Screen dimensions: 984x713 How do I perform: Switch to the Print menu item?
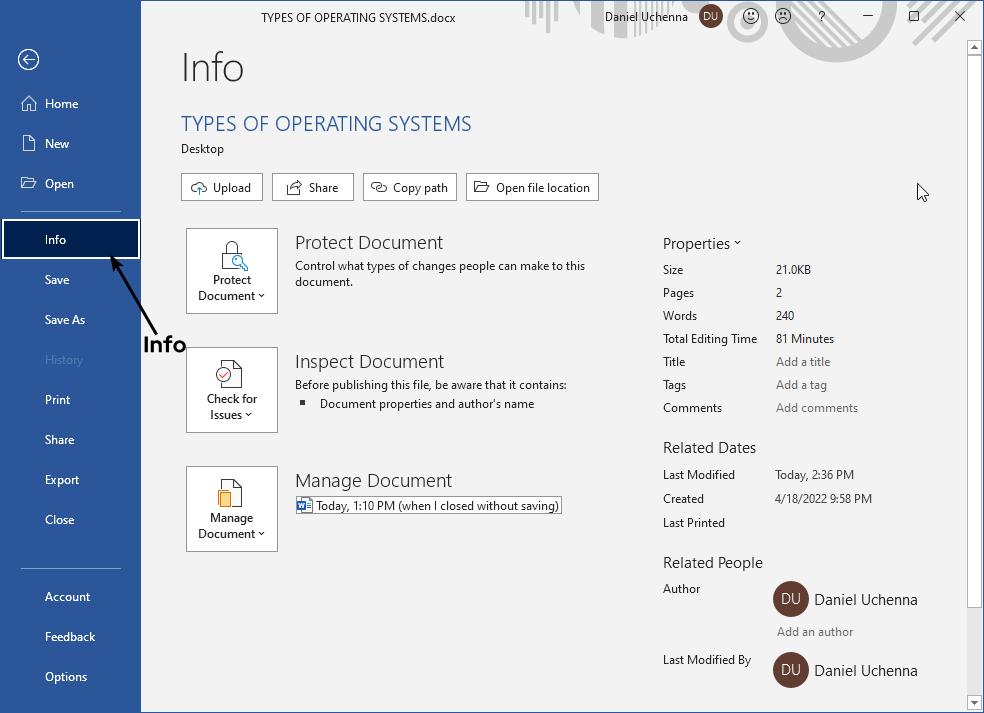(57, 399)
